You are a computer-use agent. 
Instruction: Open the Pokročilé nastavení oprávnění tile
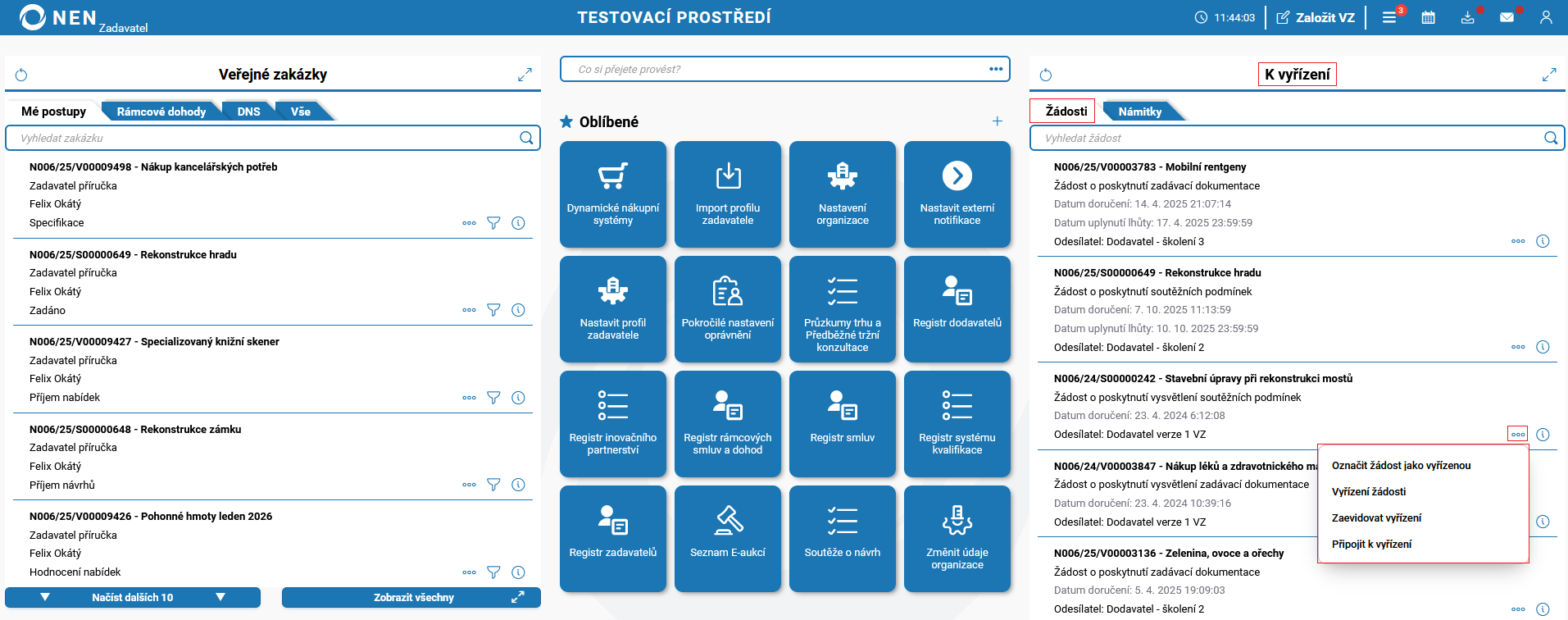[728, 309]
